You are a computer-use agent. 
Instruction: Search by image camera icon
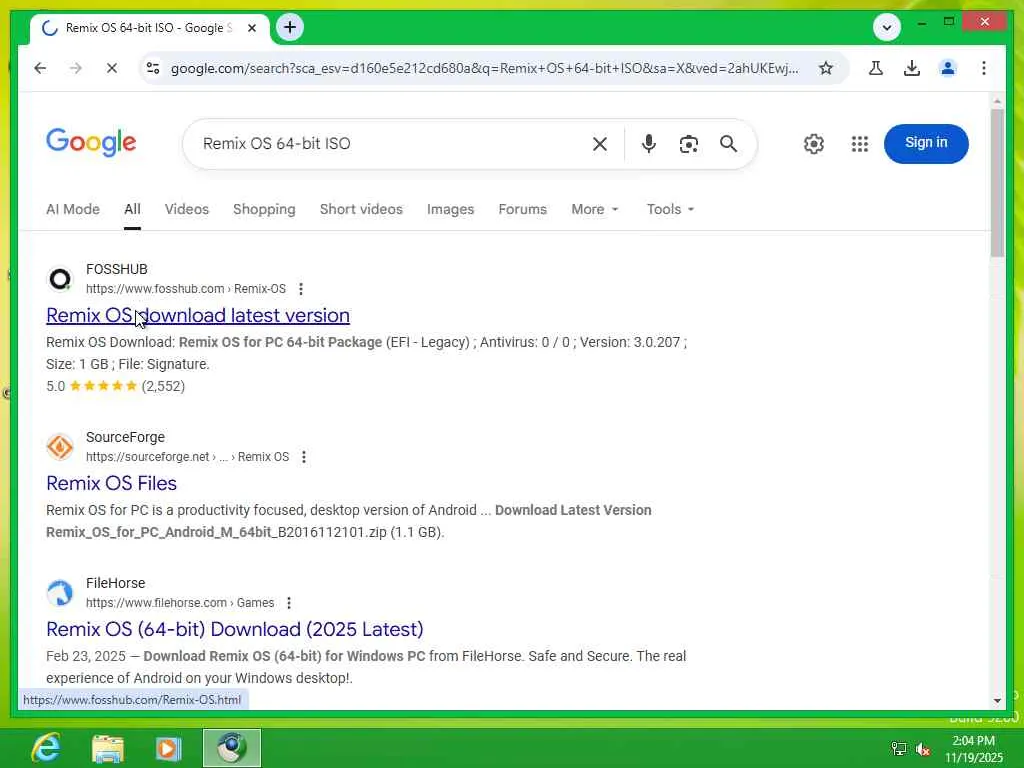click(689, 144)
